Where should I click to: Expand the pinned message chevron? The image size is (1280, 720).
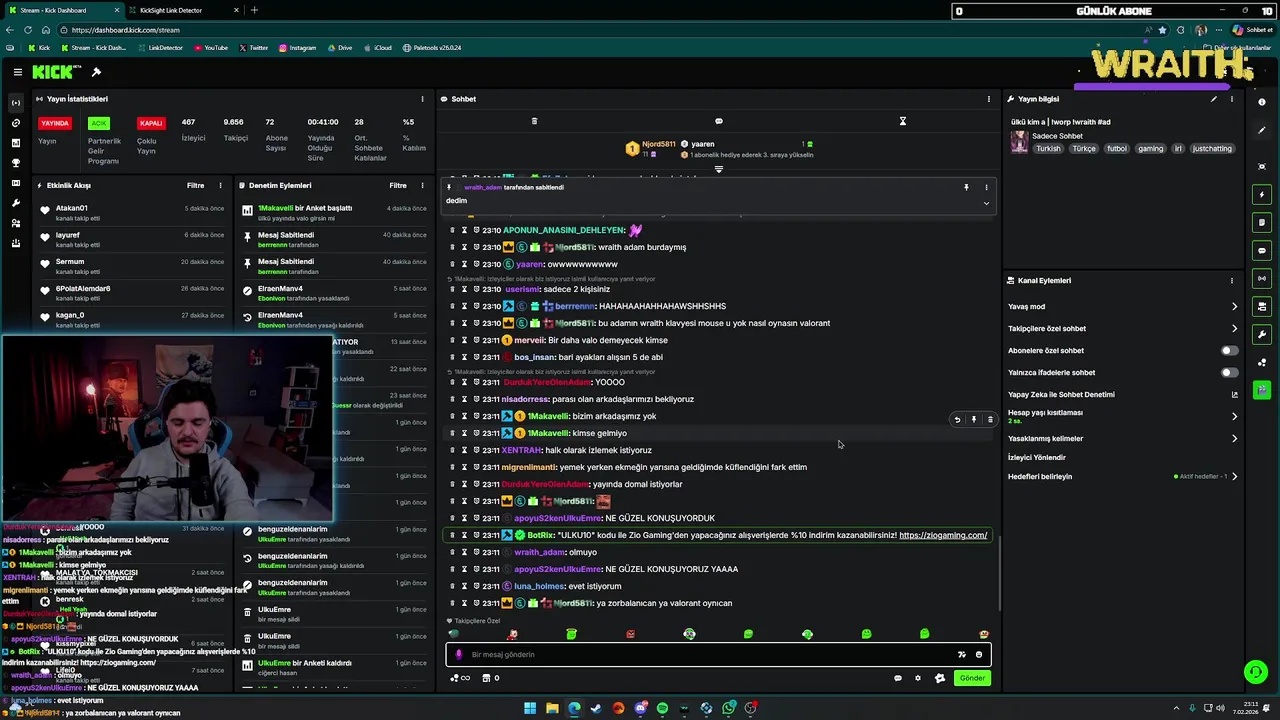coord(986,203)
